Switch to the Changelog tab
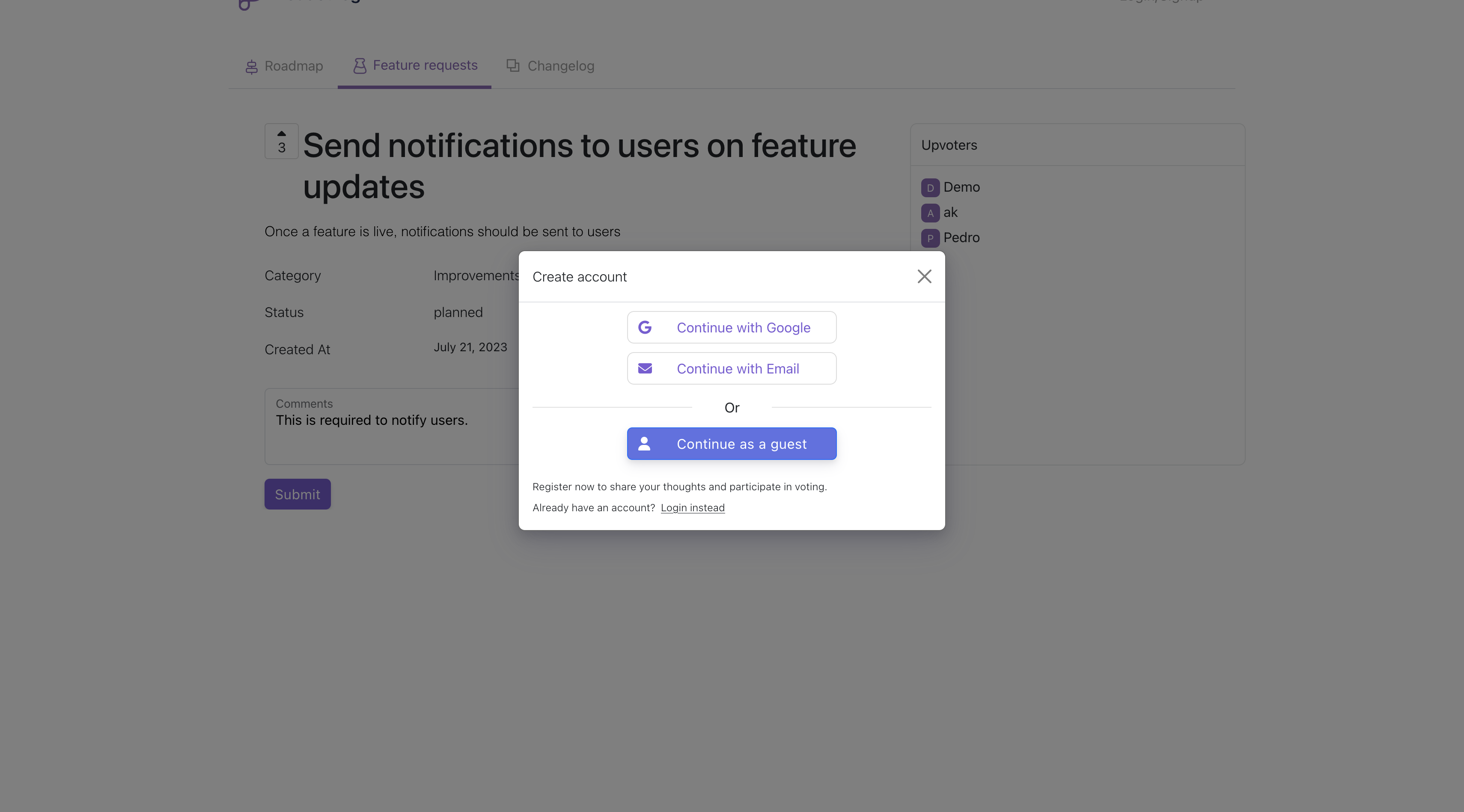Image resolution: width=1464 pixels, height=812 pixels. click(x=550, y=66)
